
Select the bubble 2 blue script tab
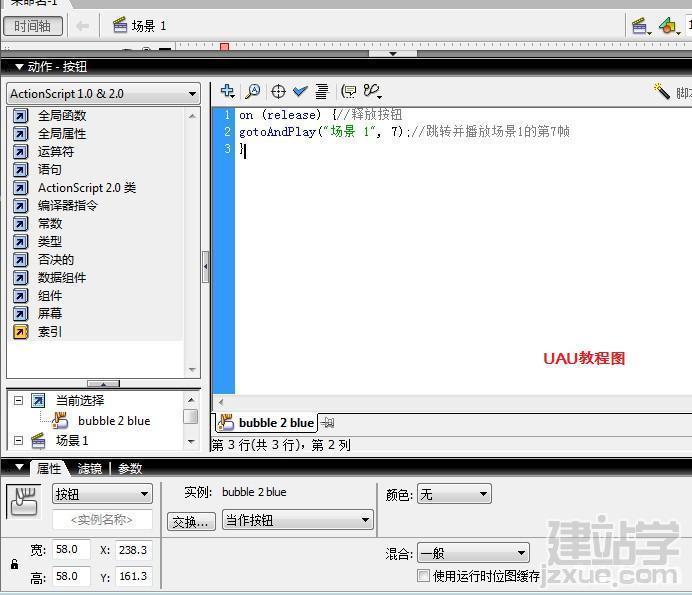(x=267, y=423)
